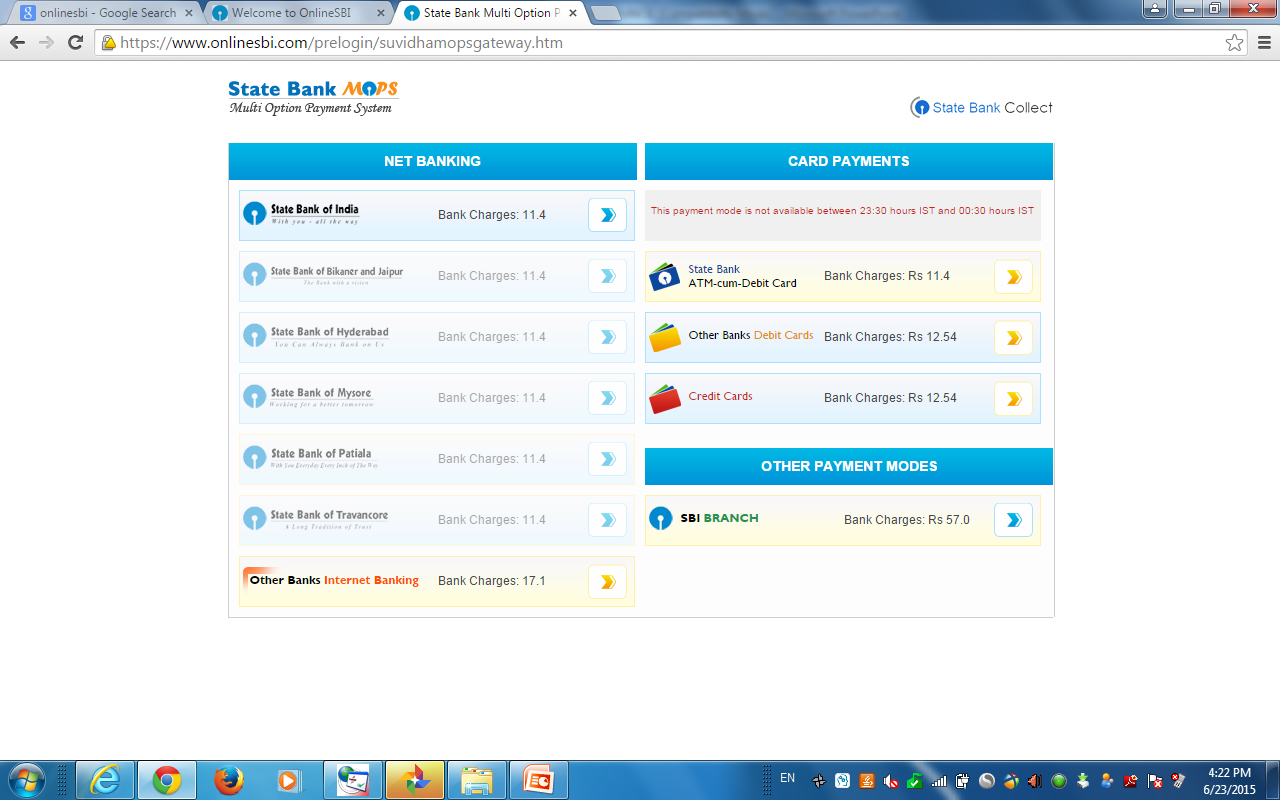This screenshot has height=800, width=1280.
Task: Open Internet Explorer from the taskbar
Action: click(105, 780)
